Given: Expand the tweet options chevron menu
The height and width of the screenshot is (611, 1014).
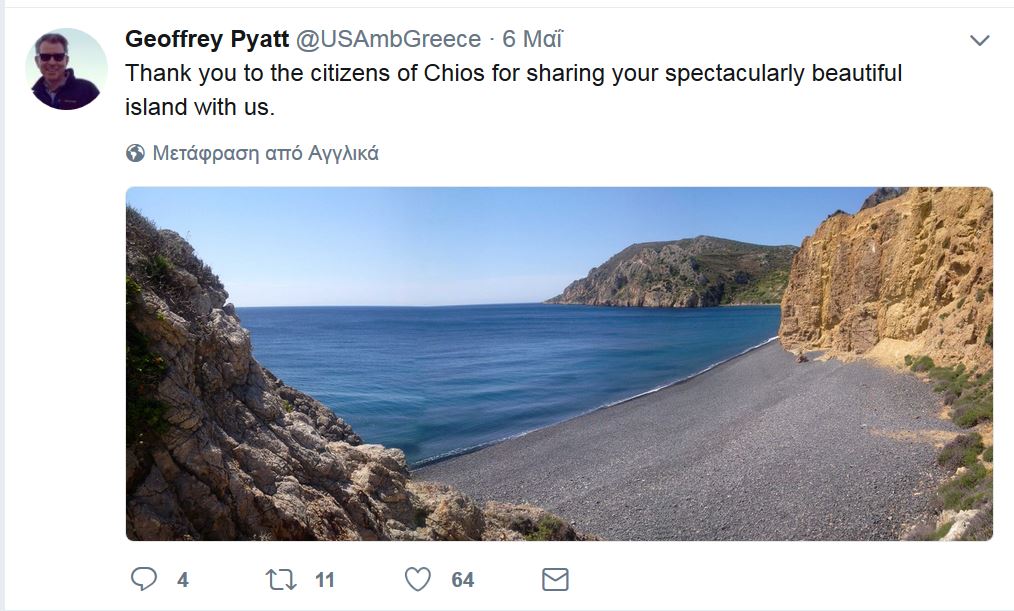Looking at the screenshot, I should click(x=980, y=40).
